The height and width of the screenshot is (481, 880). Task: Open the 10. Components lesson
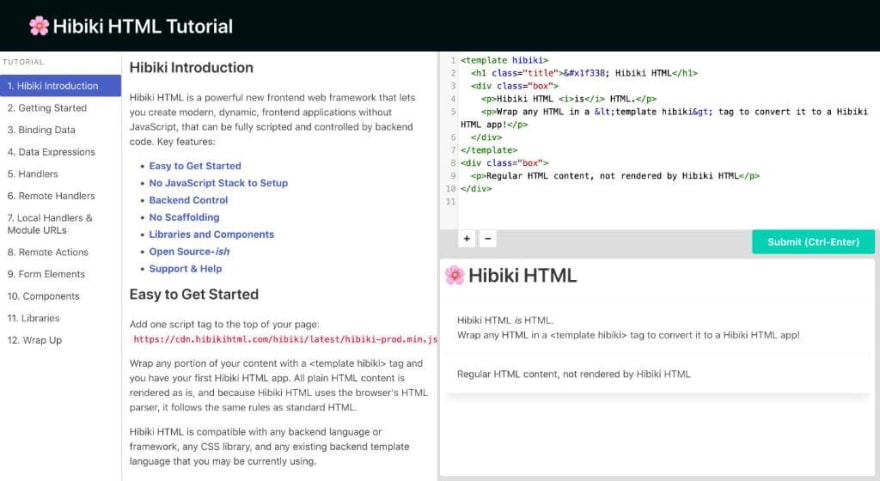(43, 296)
